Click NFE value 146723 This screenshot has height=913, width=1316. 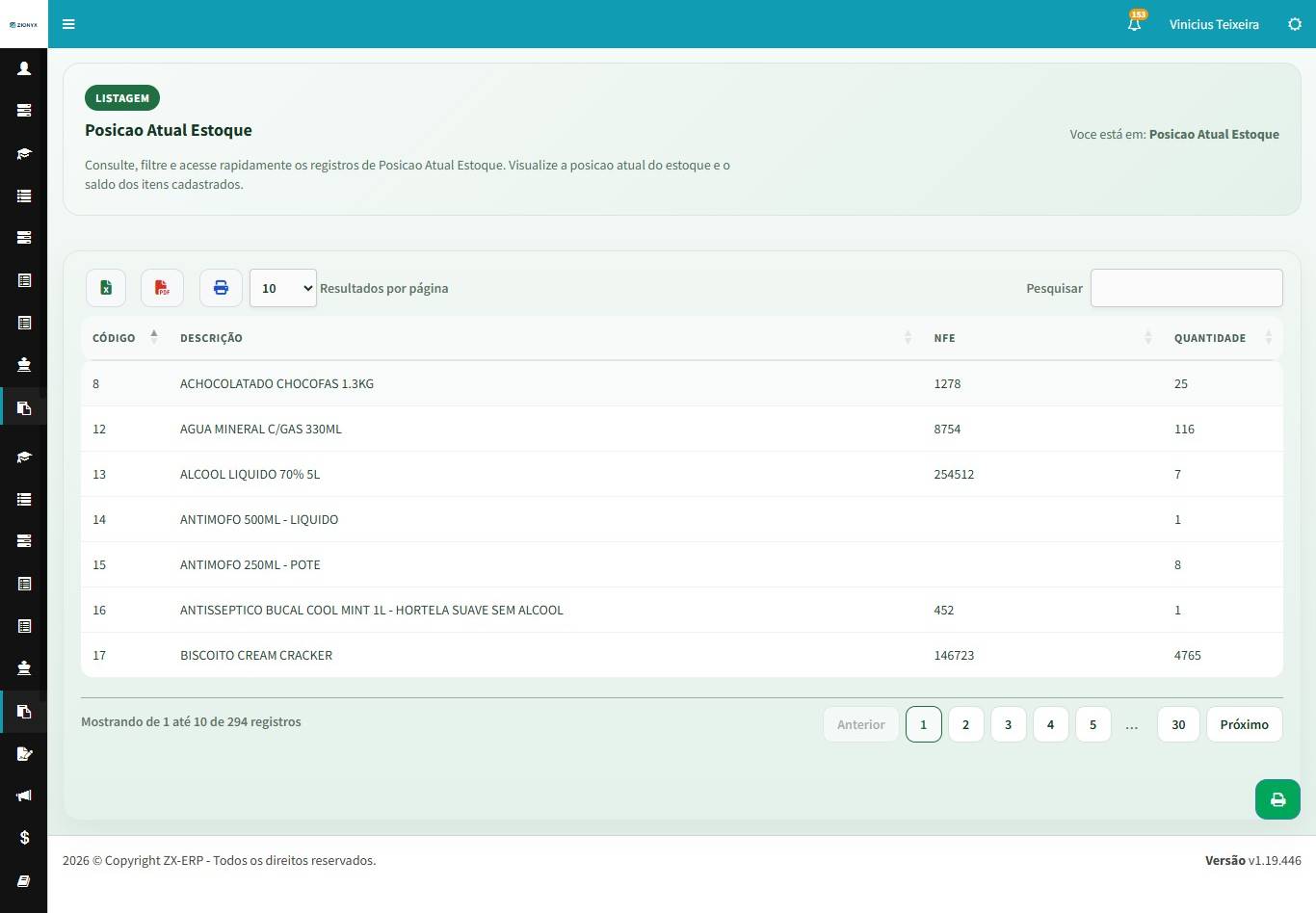pyautogui.click(x=954, y=655)
